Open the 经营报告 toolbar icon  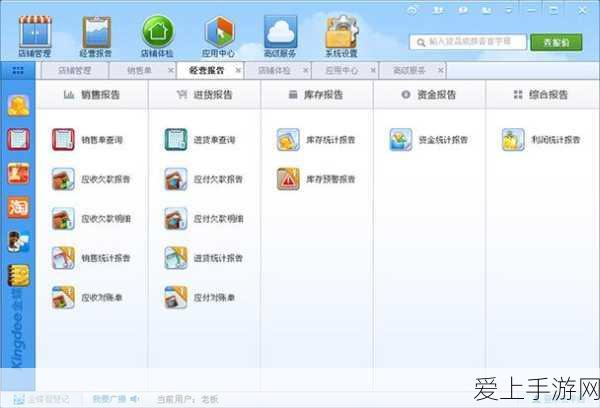pos(96,37)
